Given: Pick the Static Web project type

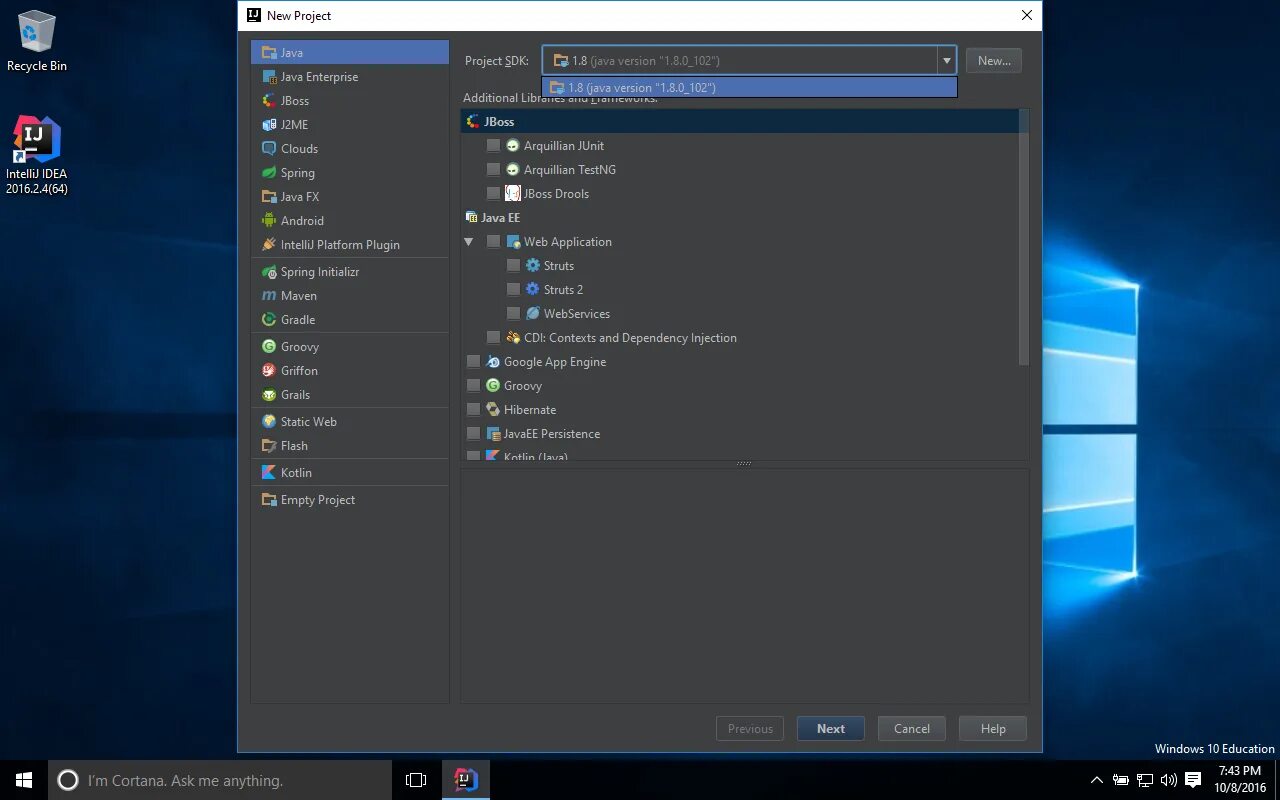Looking at the screenshot, I should (x=350, y=421).
